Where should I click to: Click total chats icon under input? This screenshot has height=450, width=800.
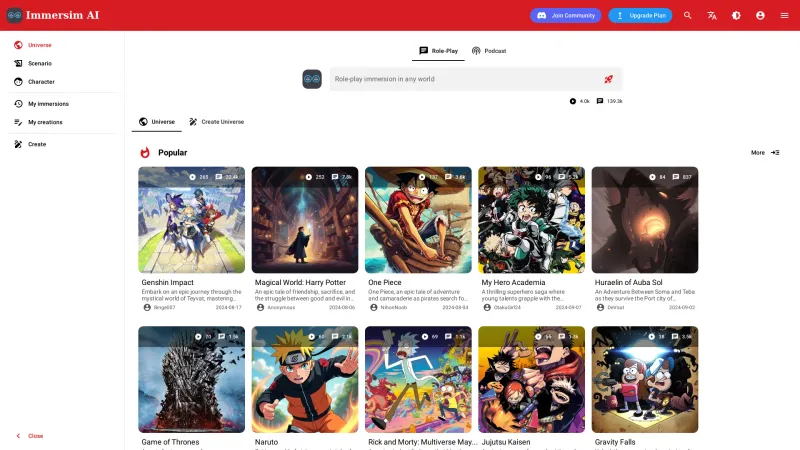600,101
